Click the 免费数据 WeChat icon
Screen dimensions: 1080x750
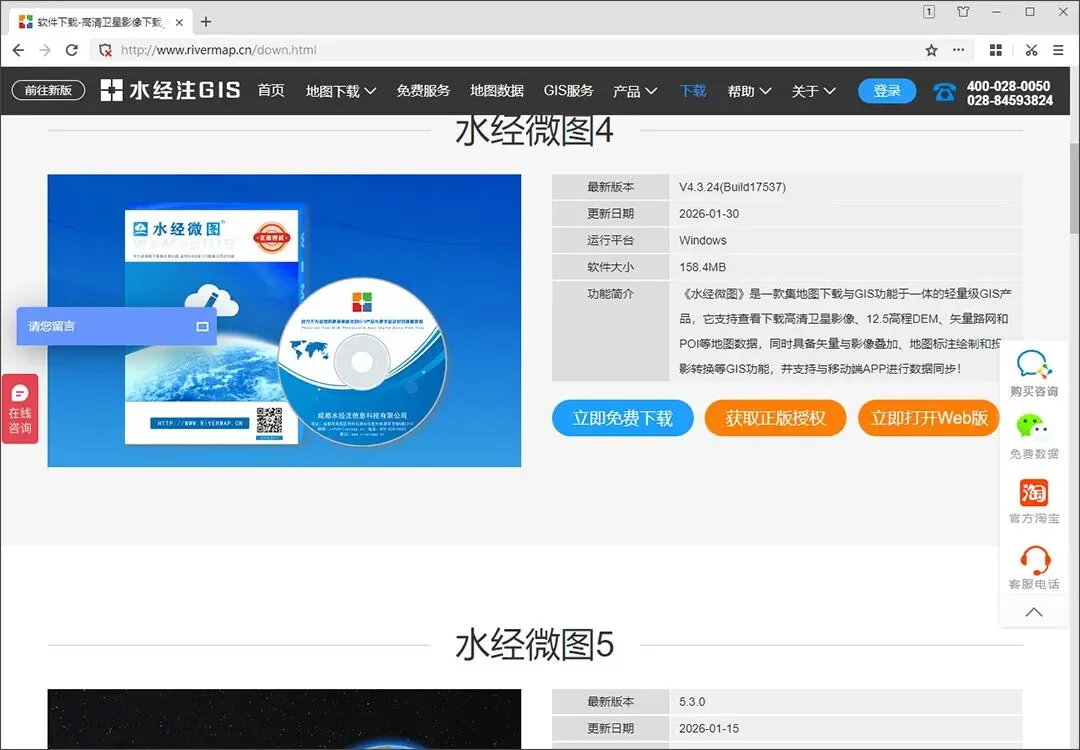pos(1033,427)
